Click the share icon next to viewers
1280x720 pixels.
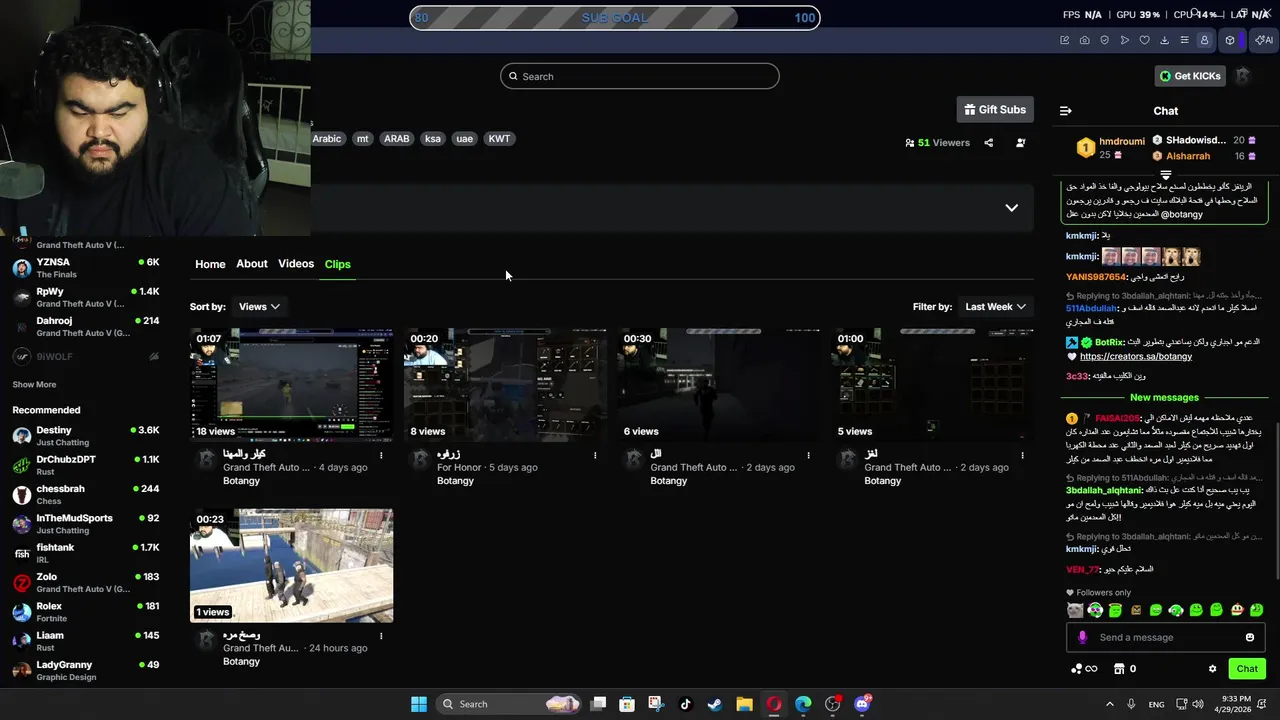988,143
